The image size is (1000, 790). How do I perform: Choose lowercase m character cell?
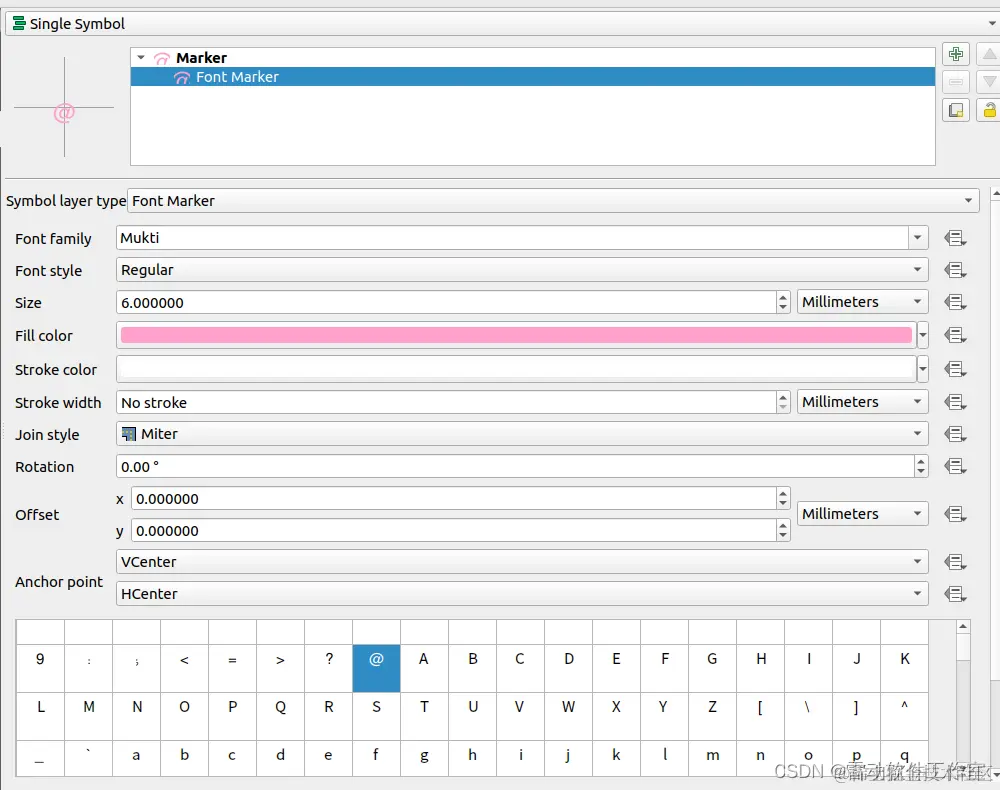click(x=712, y=759)
